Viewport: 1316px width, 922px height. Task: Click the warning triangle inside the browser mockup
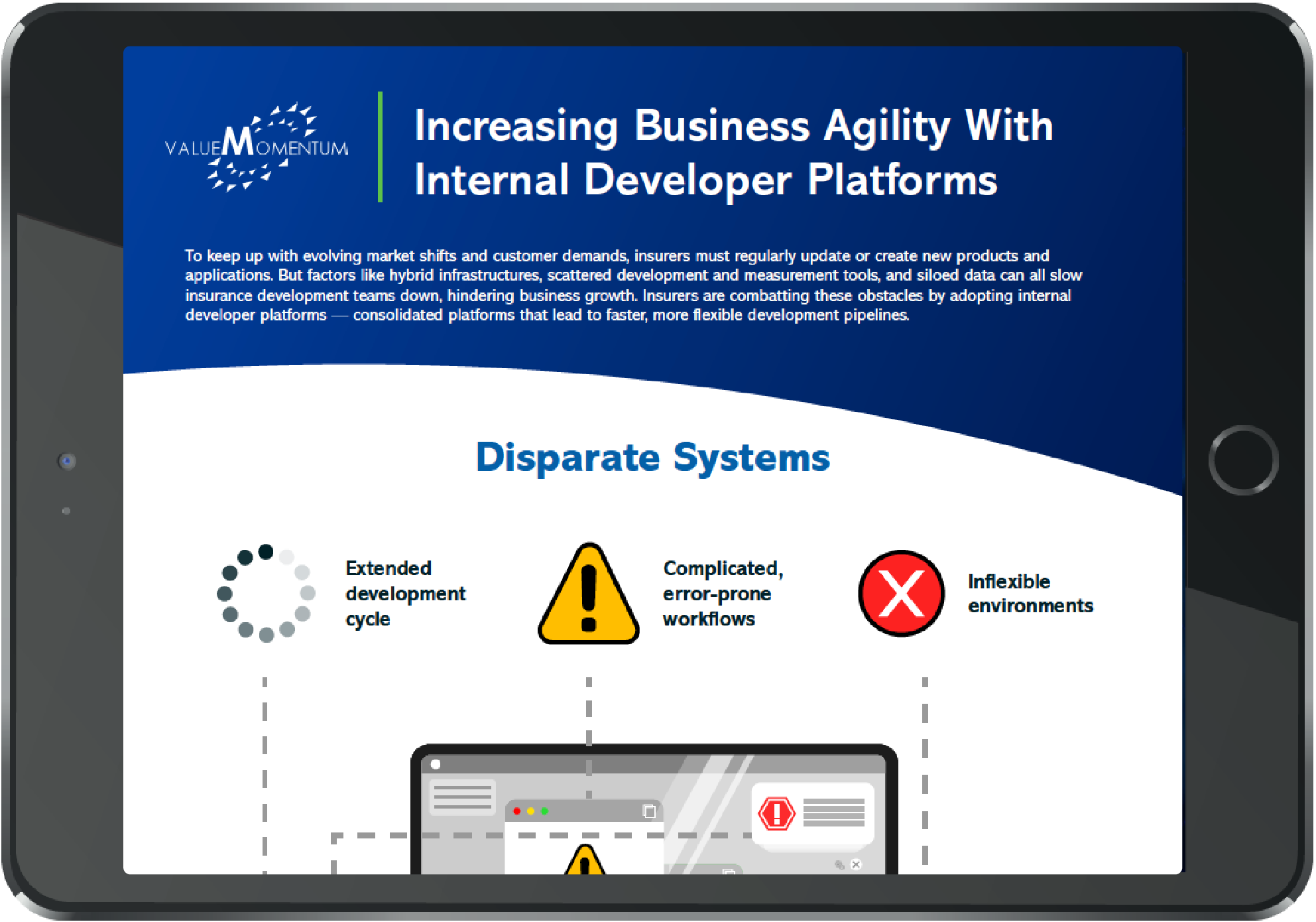[584, 869]
